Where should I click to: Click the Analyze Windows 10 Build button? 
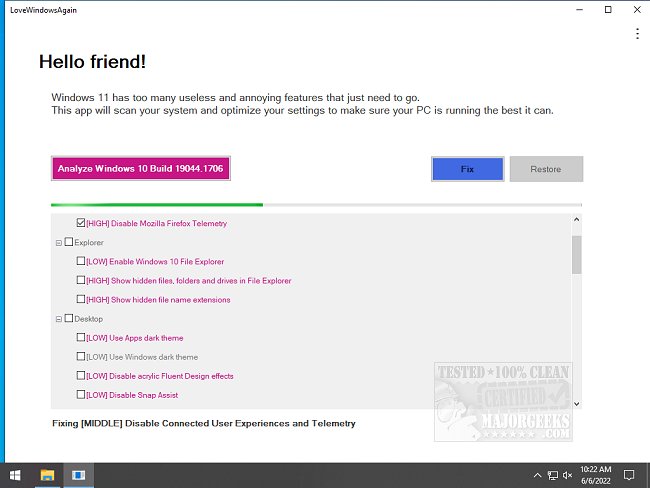[141, 168]
